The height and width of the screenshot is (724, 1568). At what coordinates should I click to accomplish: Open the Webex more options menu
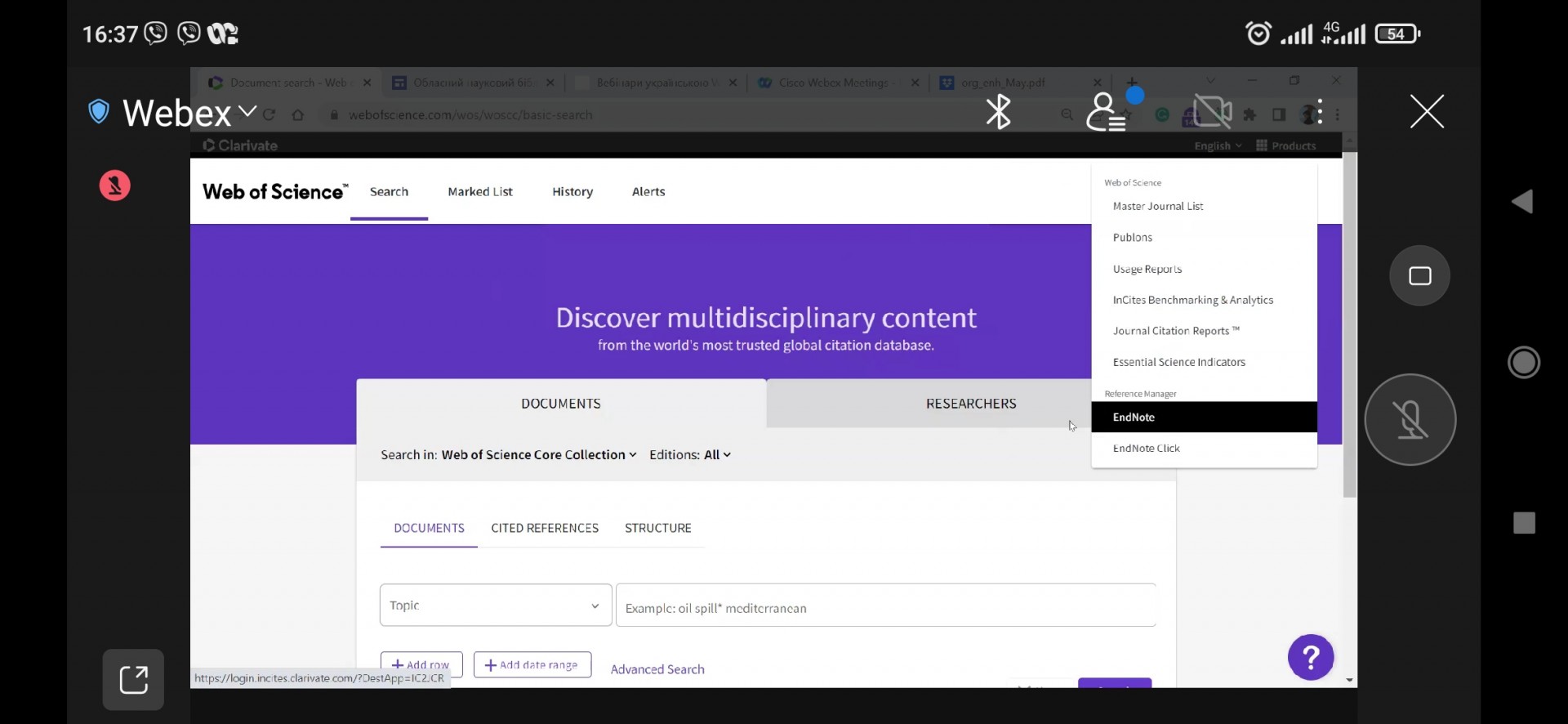(1321, 112)
